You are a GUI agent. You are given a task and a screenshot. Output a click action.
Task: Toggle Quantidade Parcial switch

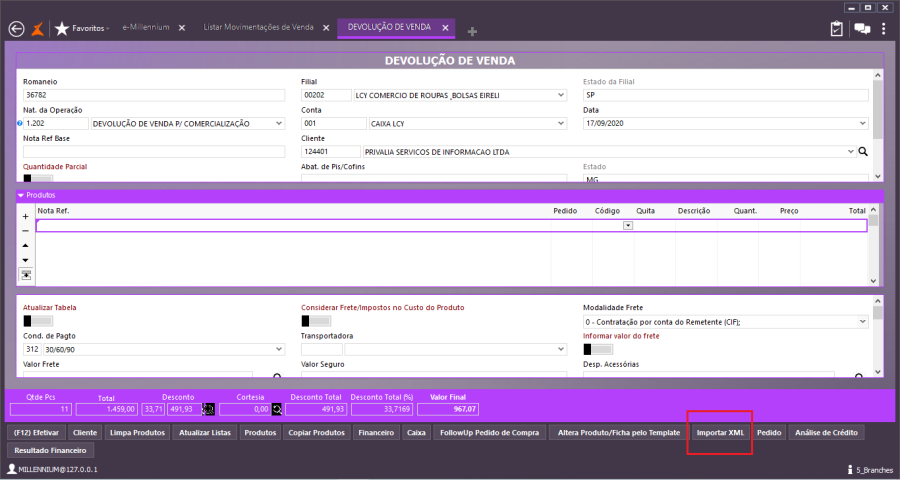37,179
